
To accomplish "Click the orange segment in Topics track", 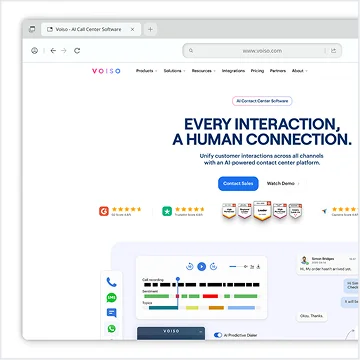I will (x=216, y=308).
